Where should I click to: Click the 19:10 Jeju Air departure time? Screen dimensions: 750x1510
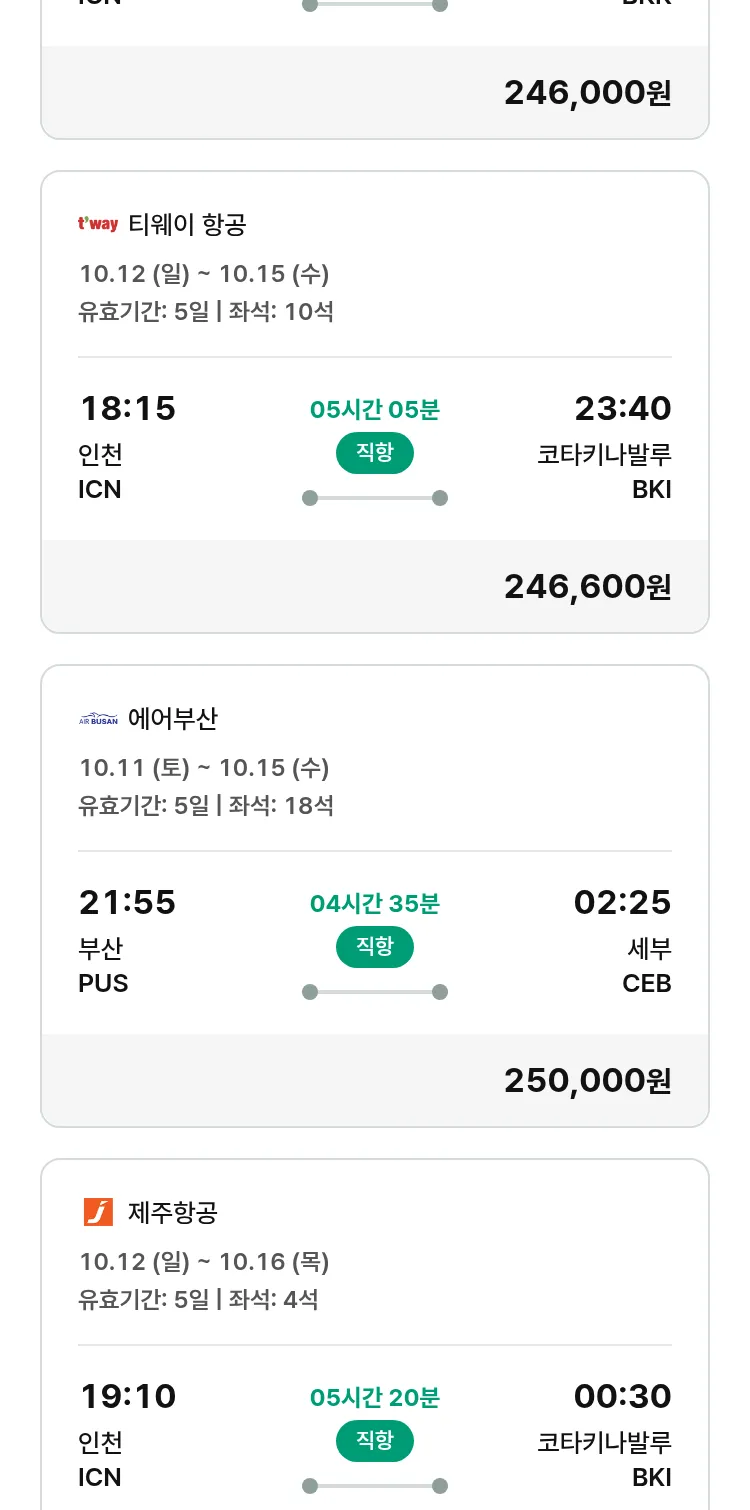(x=127, y=1397)
